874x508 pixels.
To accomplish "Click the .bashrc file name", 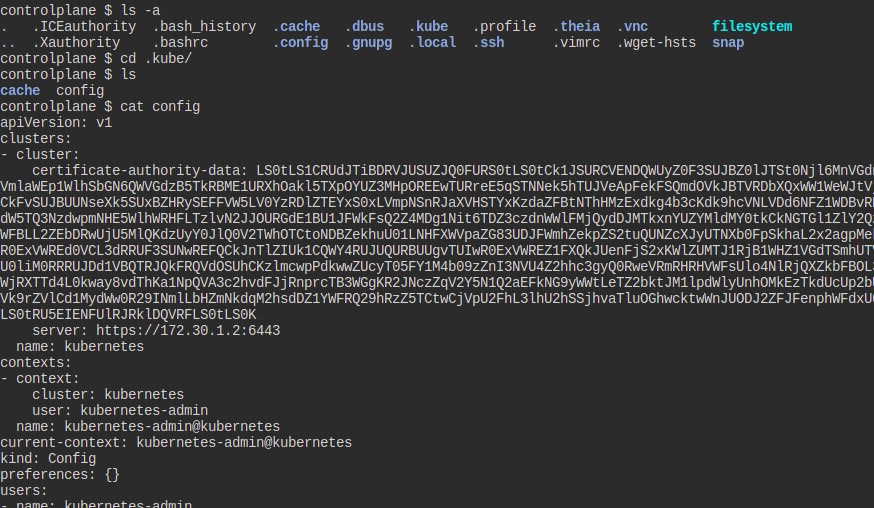I will [180, 43].
